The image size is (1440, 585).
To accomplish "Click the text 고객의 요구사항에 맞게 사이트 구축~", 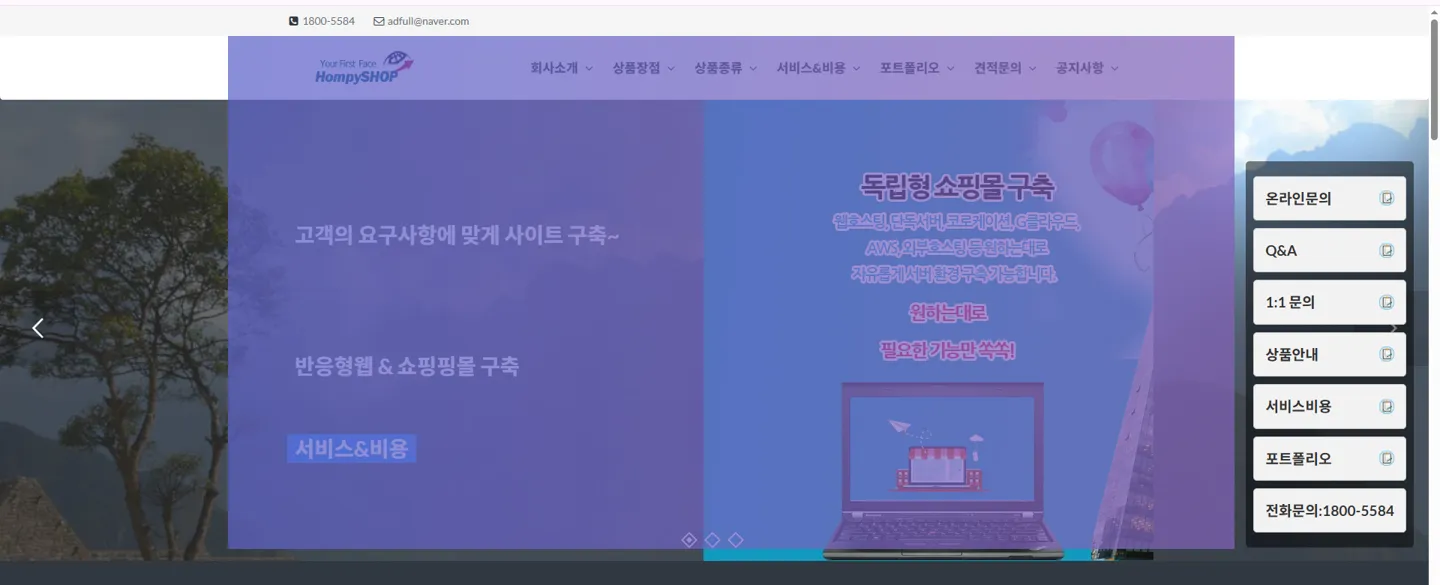I will pyautogui.click(x=457, y=236).
